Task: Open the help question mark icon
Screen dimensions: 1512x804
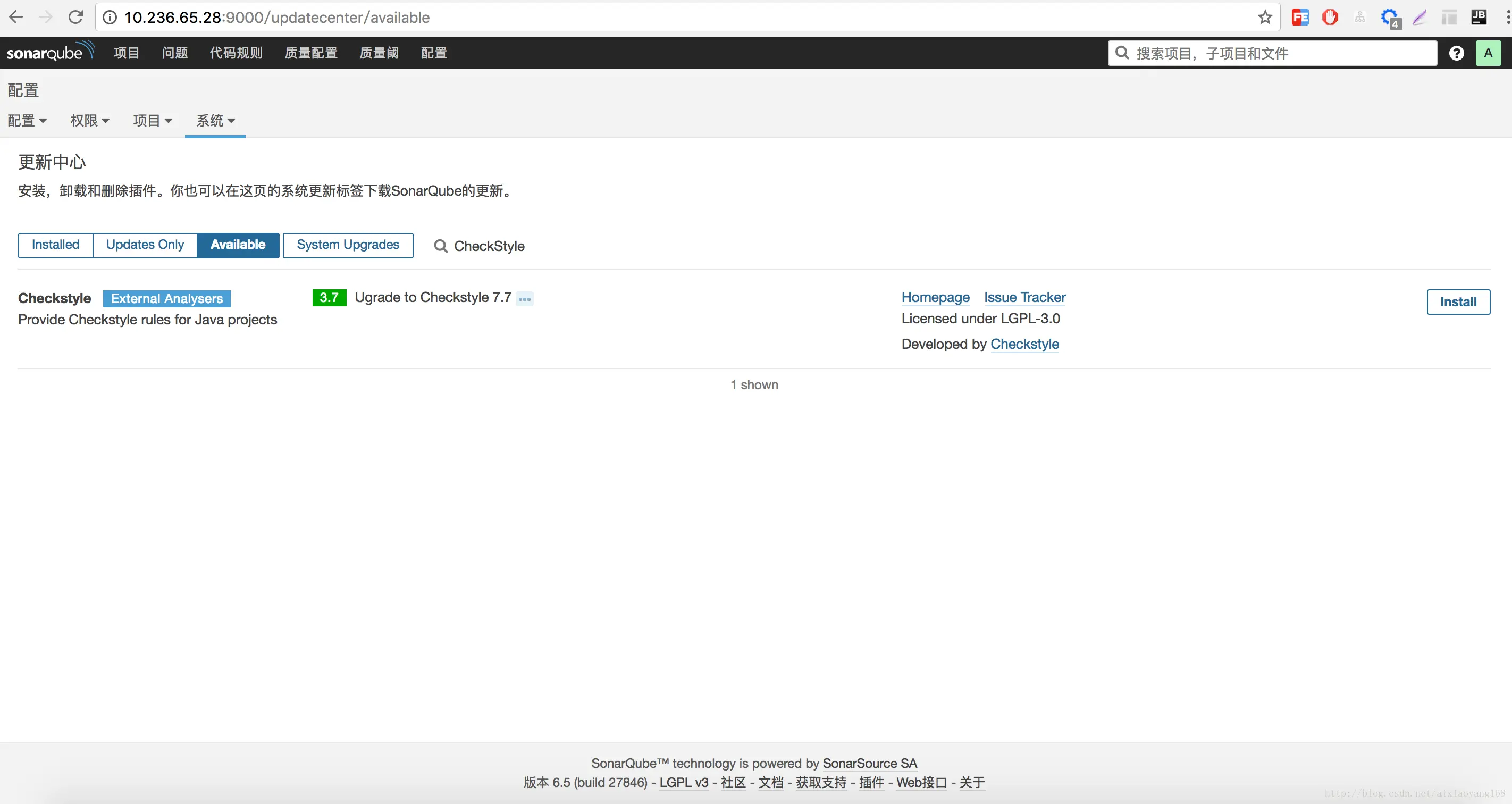Action: coord(1456,53)
